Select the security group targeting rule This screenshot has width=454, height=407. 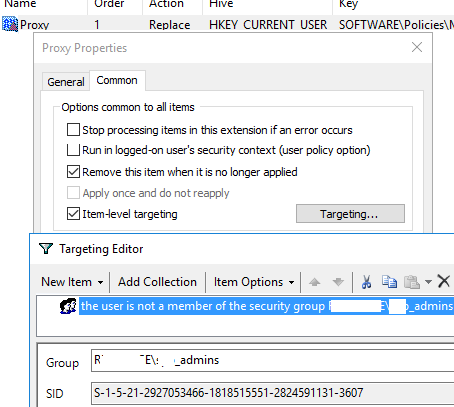click(267, 306)
